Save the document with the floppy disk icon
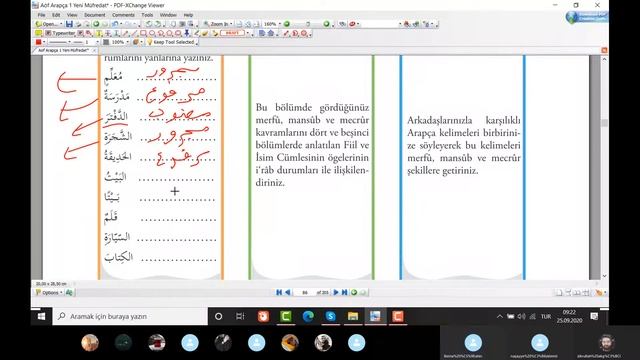The width and height of the screenshot is (640, 360). (69, 24)
